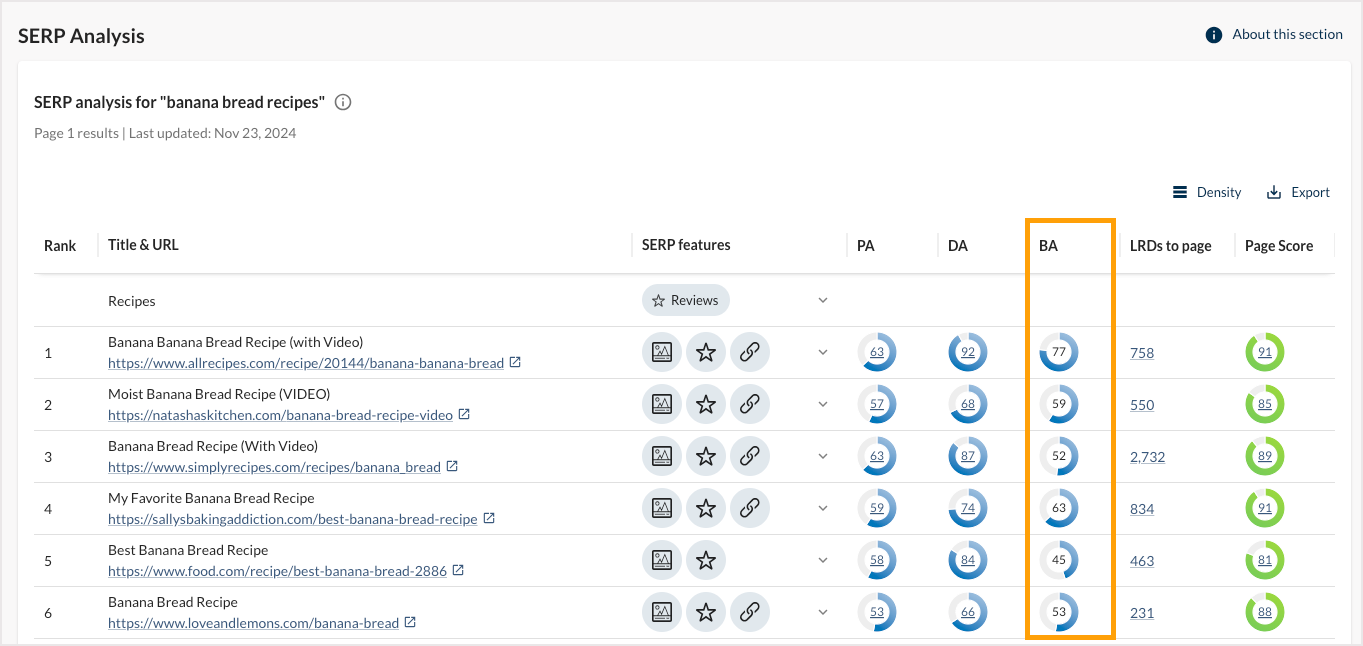The image size is (1363, 646).
Task: Open the 758 LRDs to page link
Action: point(1141,352)
